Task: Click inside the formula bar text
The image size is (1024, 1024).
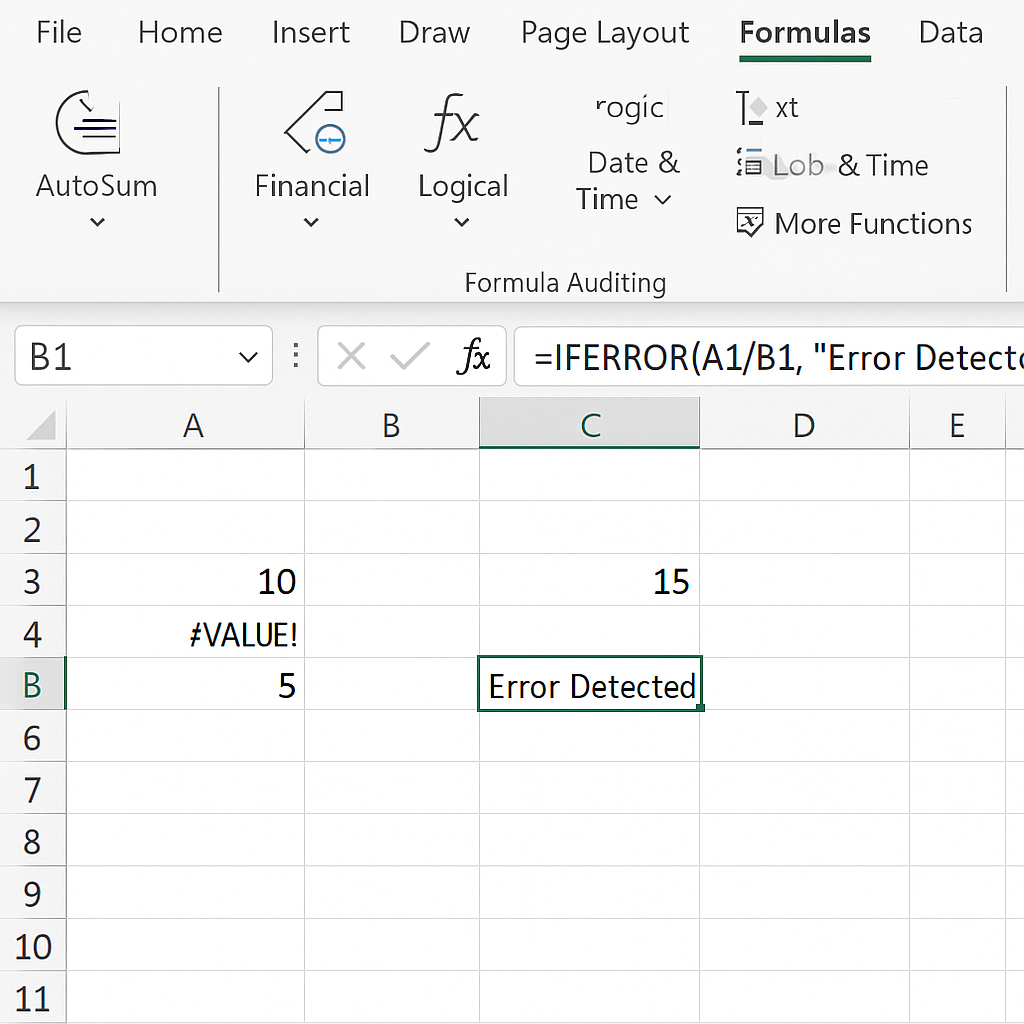Action: point(770,357)
